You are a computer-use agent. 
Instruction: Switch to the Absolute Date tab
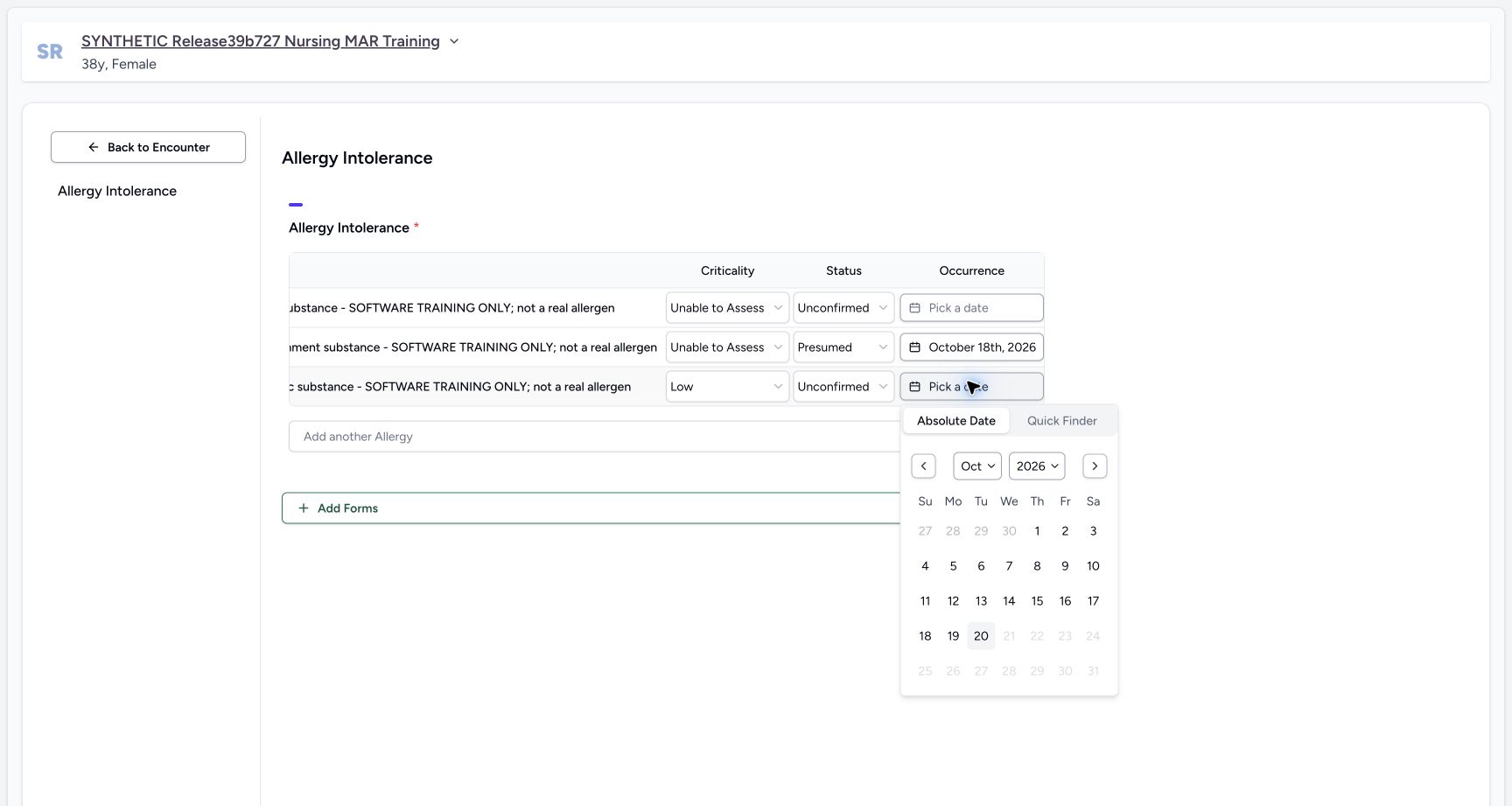point(956,421)
